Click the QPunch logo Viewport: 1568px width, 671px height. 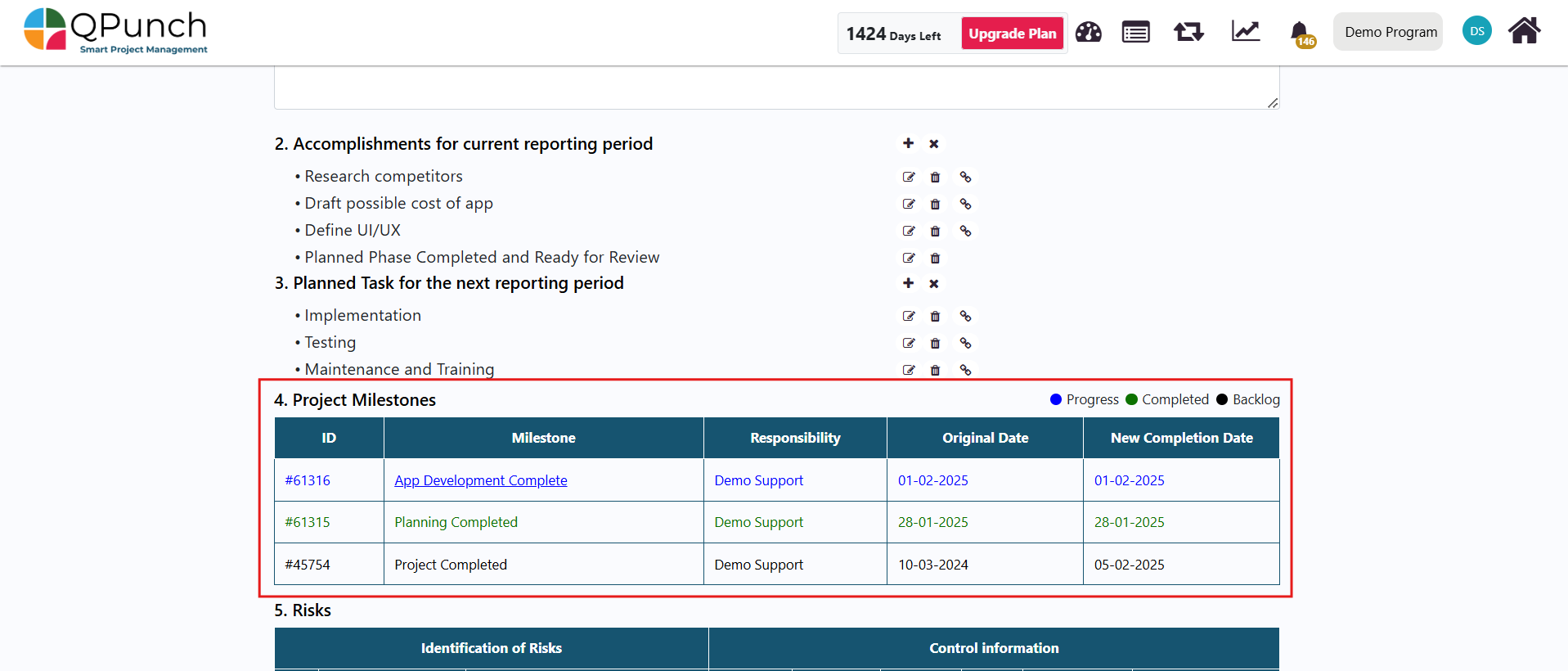coord(115,31)
